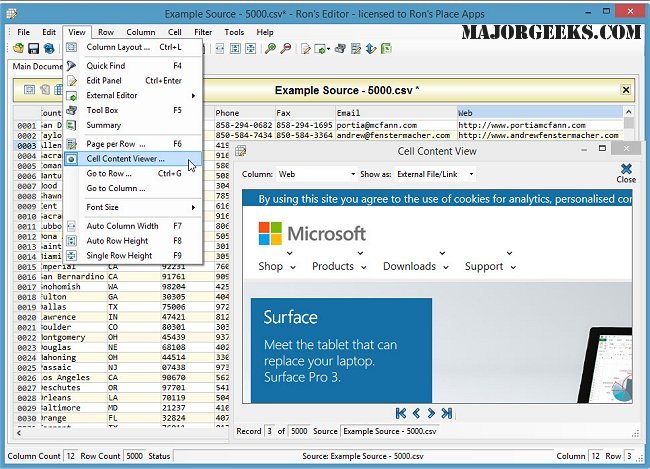The height and width of the screenshot is (469, 650).
Task: Click the Save floppy disk toolbar icon
Action: coord(33,49)
